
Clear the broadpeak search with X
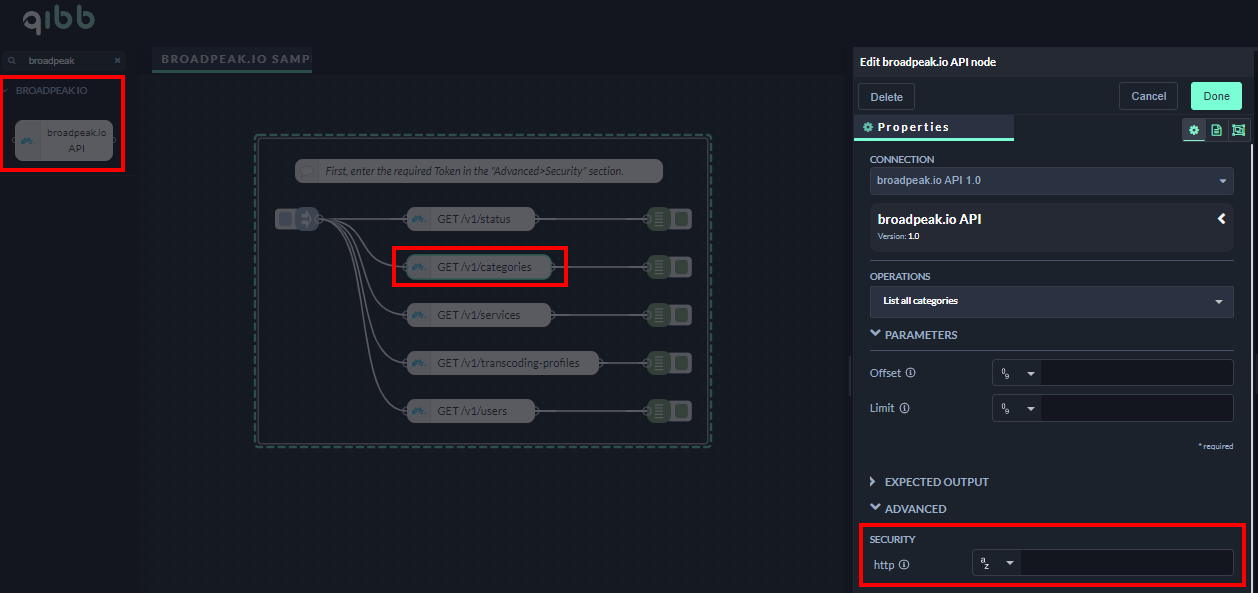[x=117, y=61]
